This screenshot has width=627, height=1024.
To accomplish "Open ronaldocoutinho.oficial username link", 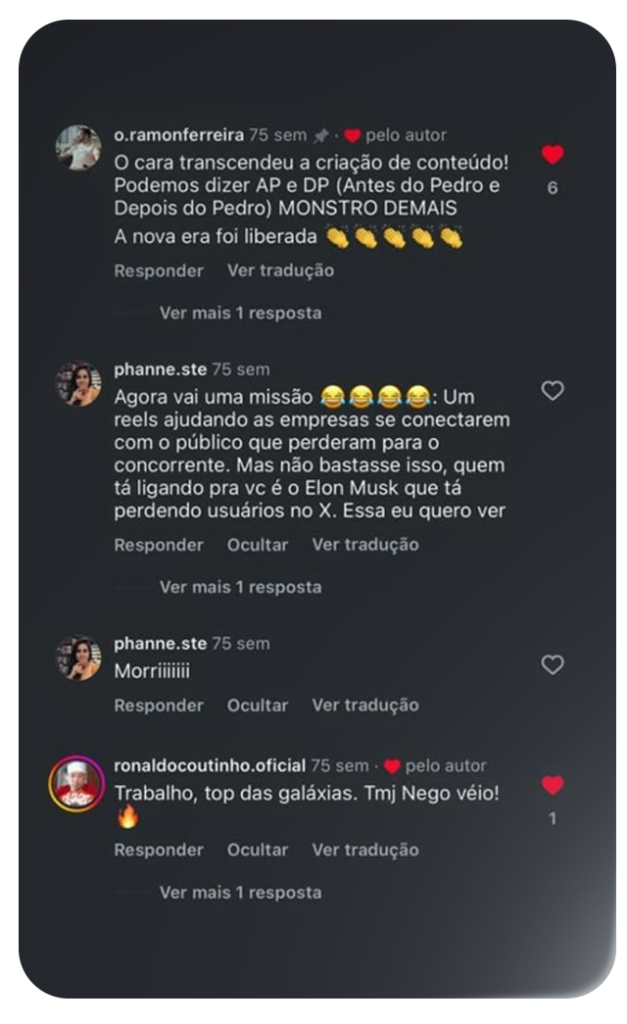I will point(209,766).
